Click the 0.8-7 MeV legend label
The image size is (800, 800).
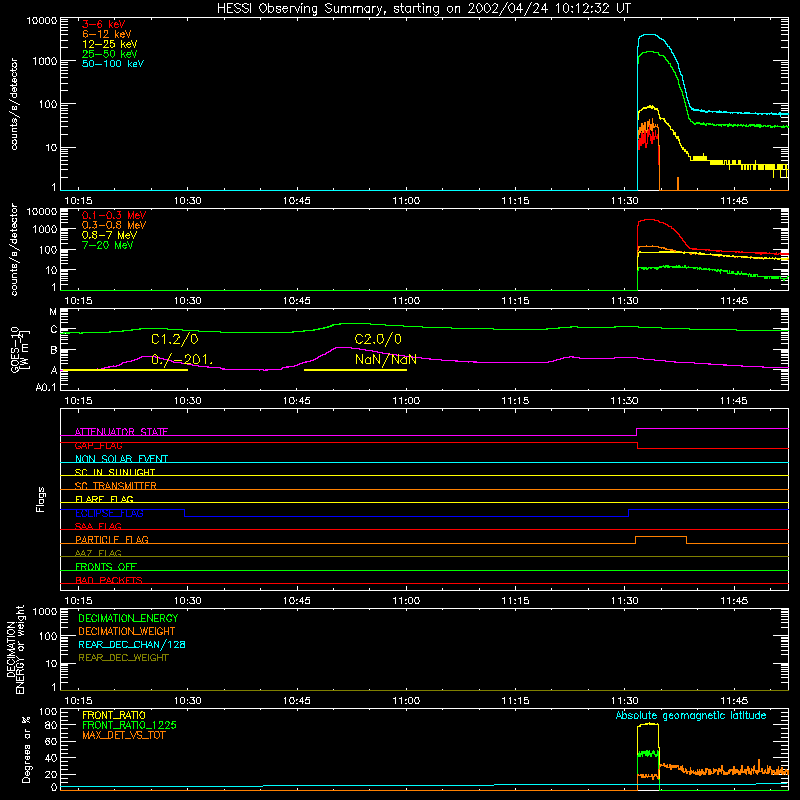109,235
